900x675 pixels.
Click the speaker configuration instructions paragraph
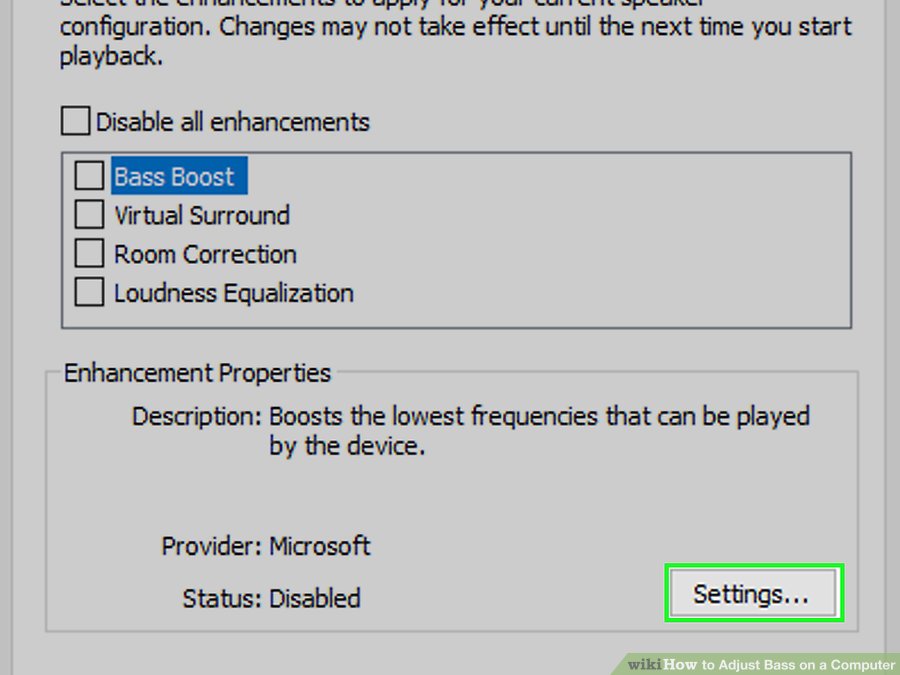pos(456,33)
